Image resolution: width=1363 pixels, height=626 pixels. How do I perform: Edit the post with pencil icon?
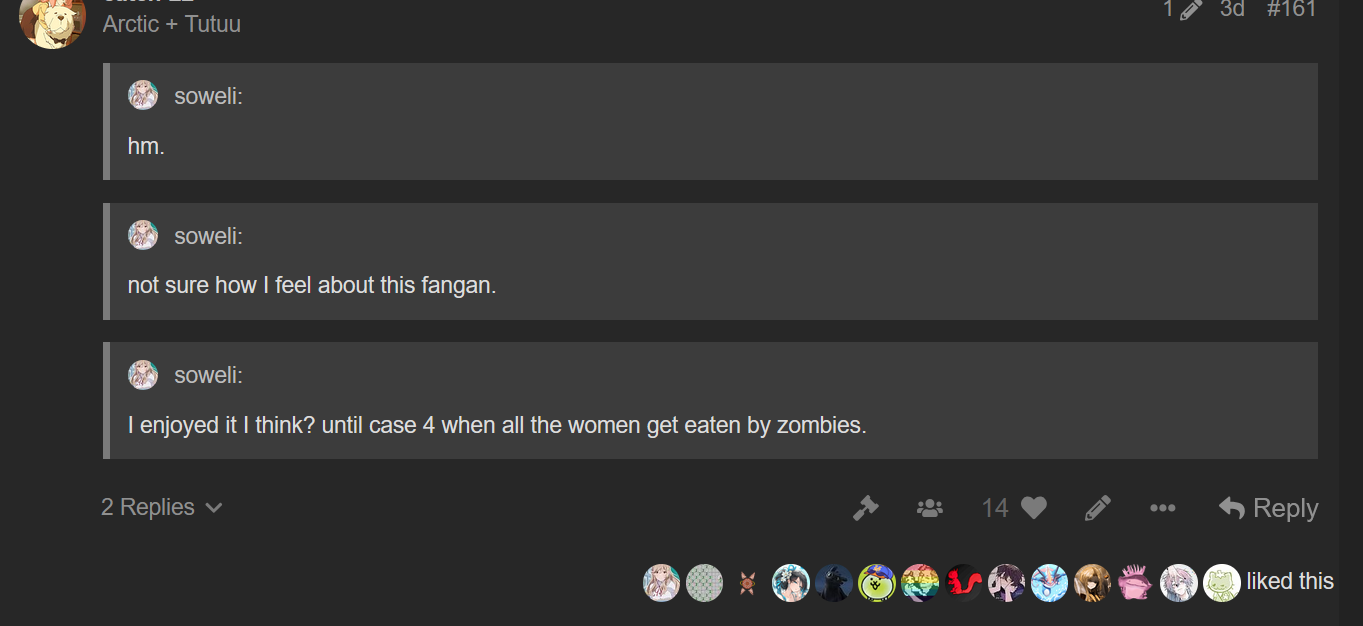point(1097,508)
